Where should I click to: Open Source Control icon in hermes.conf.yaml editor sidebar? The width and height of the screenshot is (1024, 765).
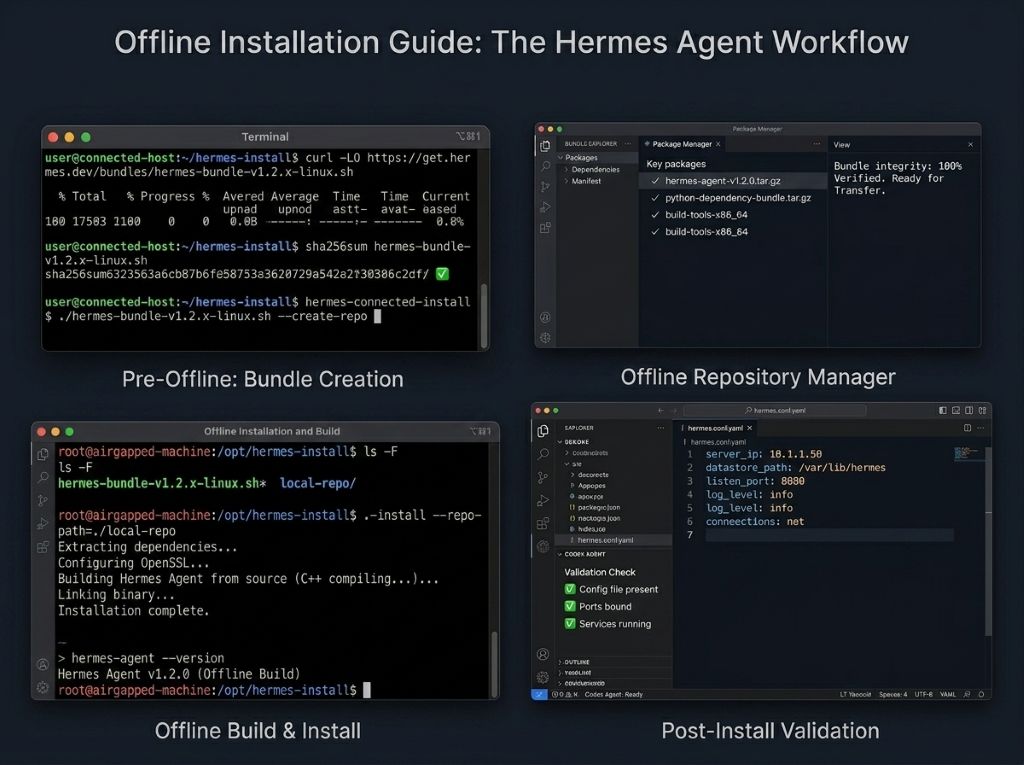(543, 478)
